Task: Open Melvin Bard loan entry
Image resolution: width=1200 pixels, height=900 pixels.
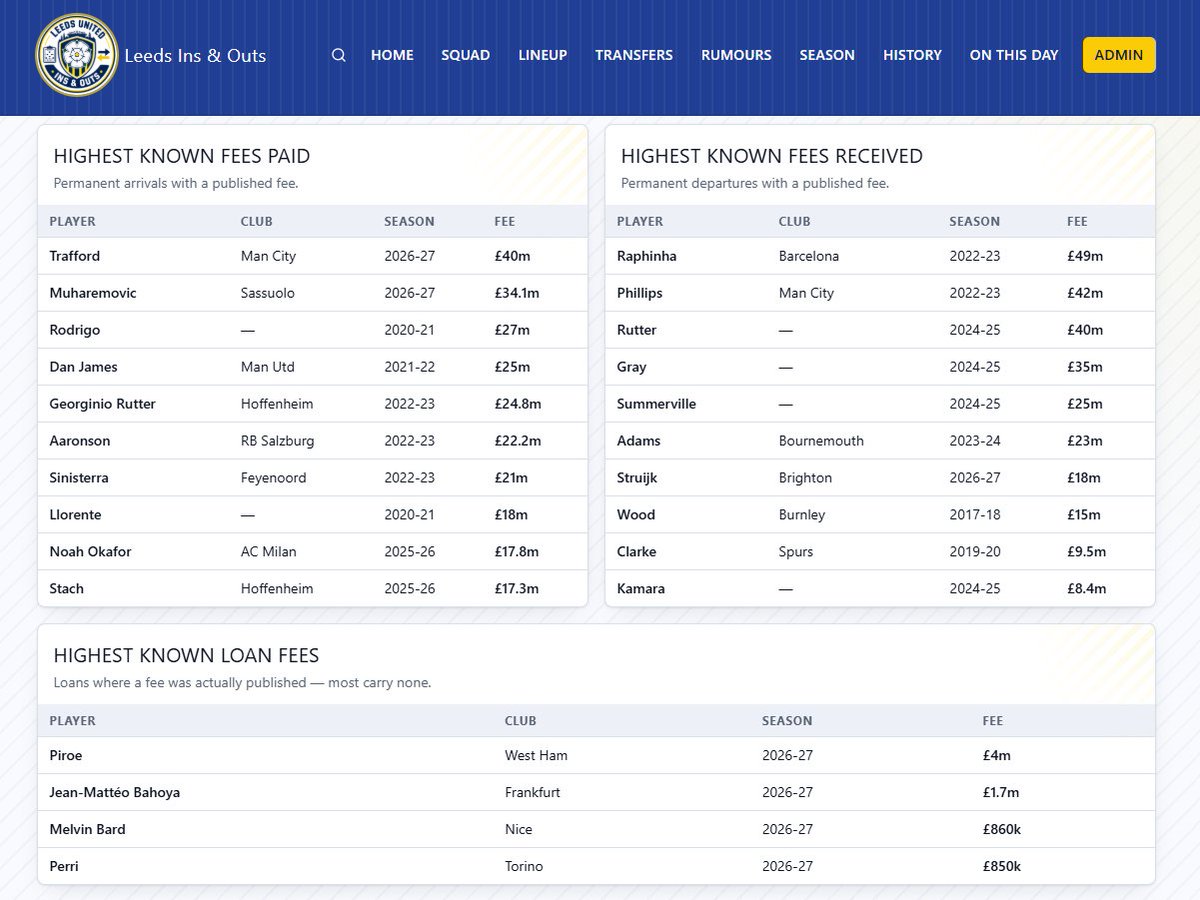Action: 88,829
